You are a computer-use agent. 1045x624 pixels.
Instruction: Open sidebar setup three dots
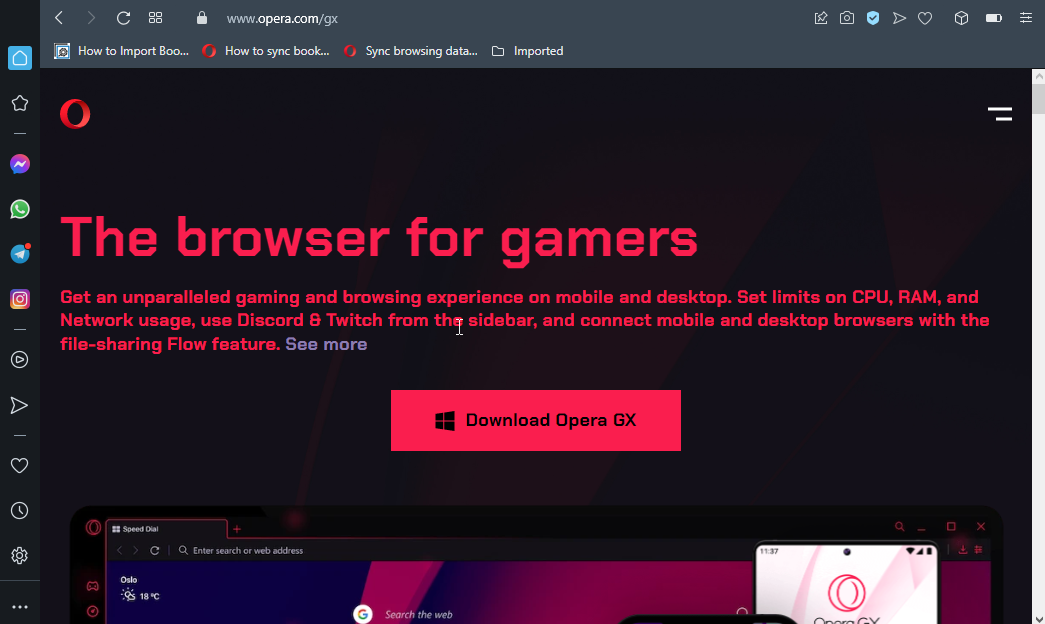(19, 607)
